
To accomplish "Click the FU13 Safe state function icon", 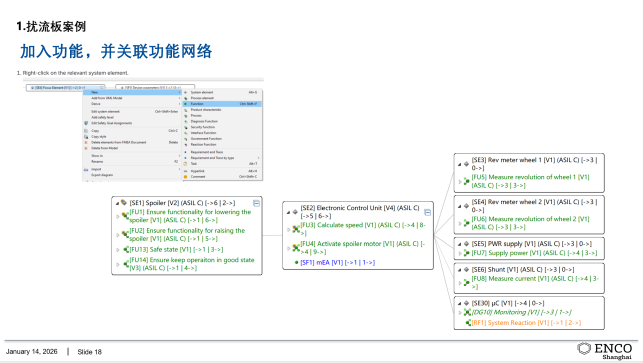I will click(126, 249).
